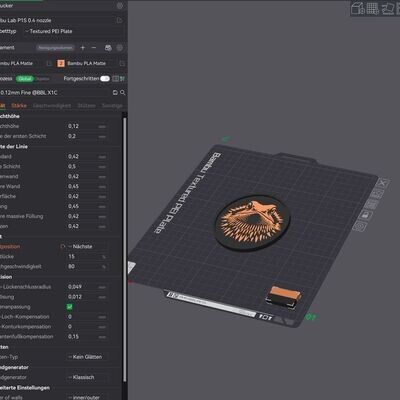The width and height of the screenshot is (400, 400).
Task: Click icon right of compare presets
Action: point(122,79)
